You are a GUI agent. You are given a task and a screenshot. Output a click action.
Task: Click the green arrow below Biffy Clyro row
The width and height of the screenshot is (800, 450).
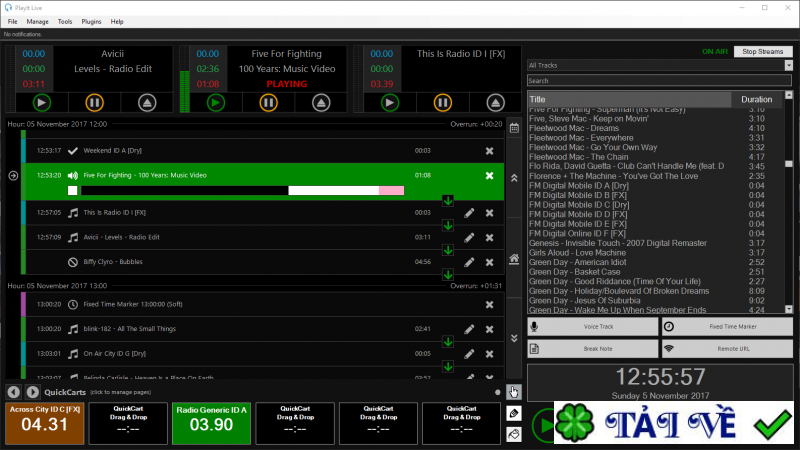448,276
